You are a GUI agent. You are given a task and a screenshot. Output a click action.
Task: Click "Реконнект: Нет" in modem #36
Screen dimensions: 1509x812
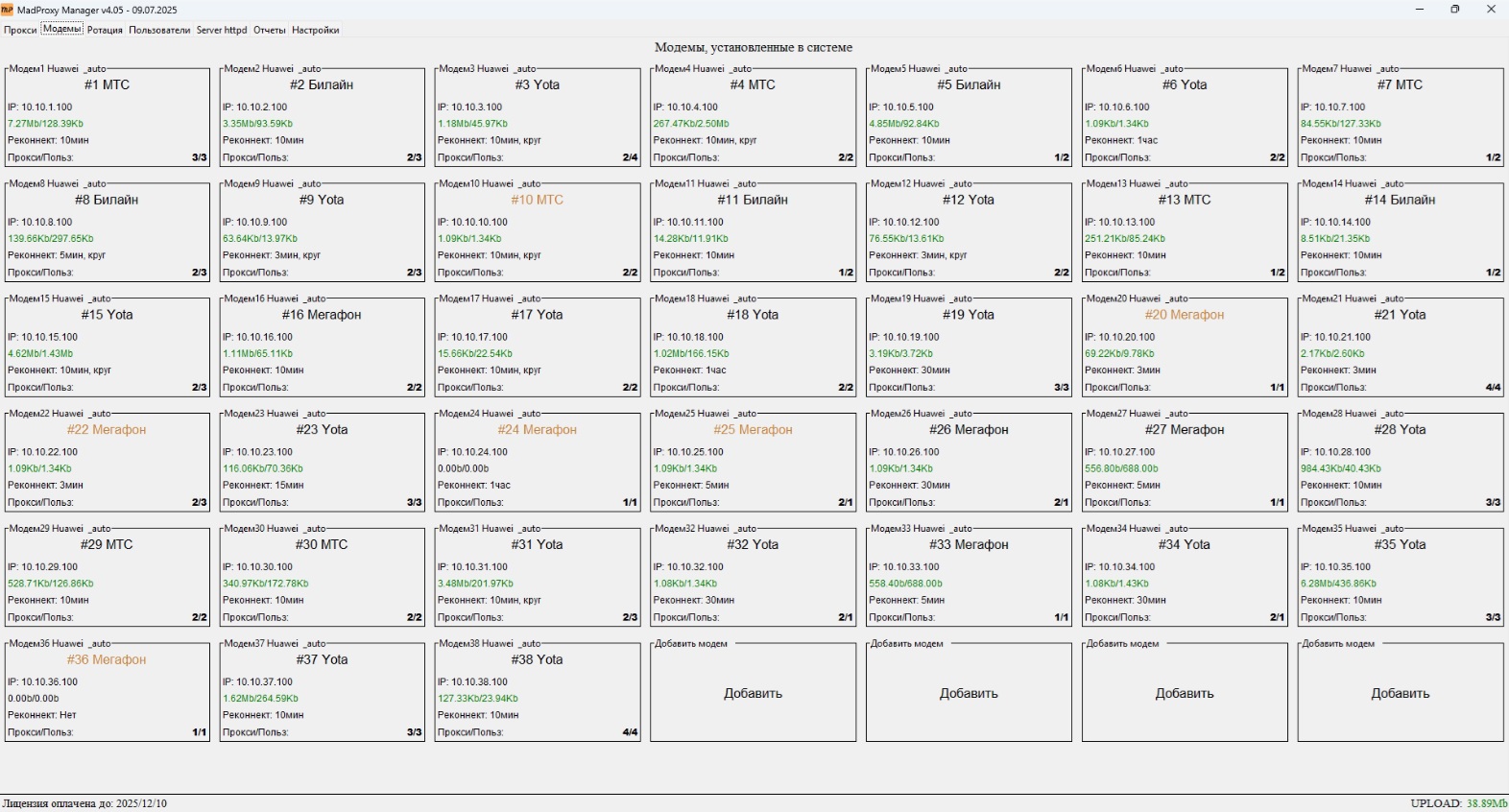point(42,715)
